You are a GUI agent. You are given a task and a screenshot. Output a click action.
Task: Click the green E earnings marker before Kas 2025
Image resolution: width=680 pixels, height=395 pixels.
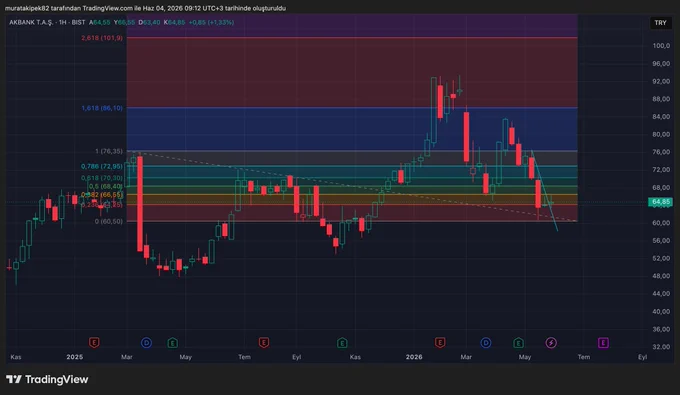pyautogui.click(x=342, y=343)
